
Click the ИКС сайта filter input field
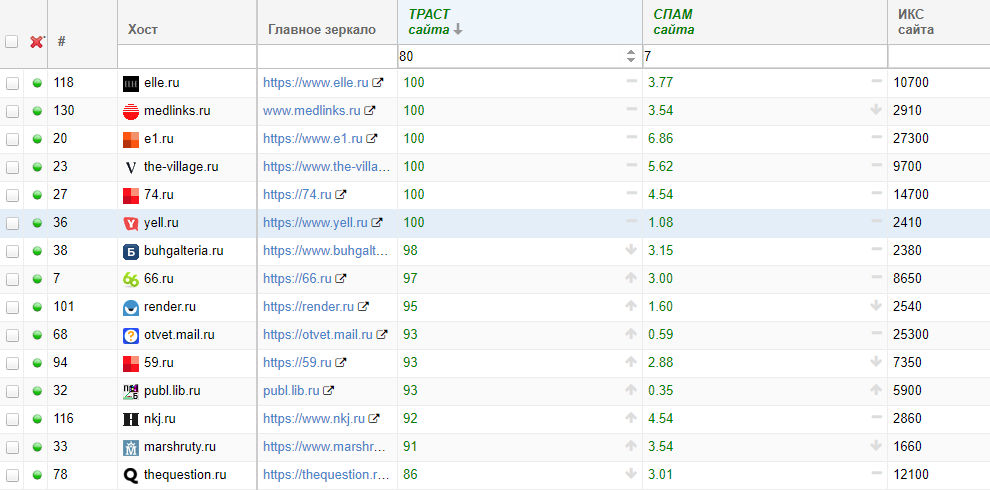939,56
